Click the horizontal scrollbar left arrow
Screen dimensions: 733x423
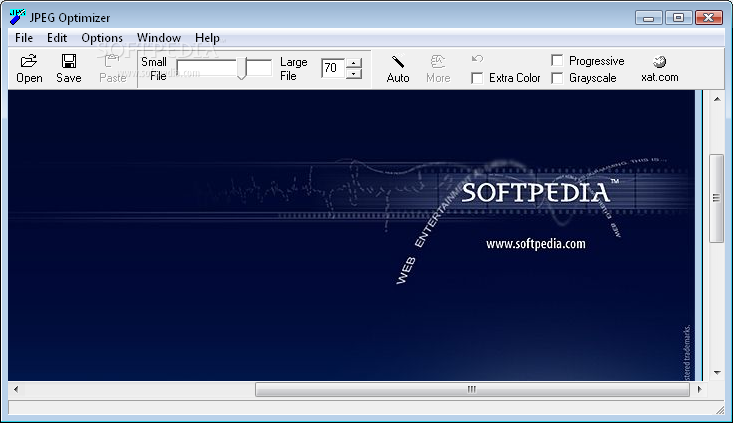(16, 389)
